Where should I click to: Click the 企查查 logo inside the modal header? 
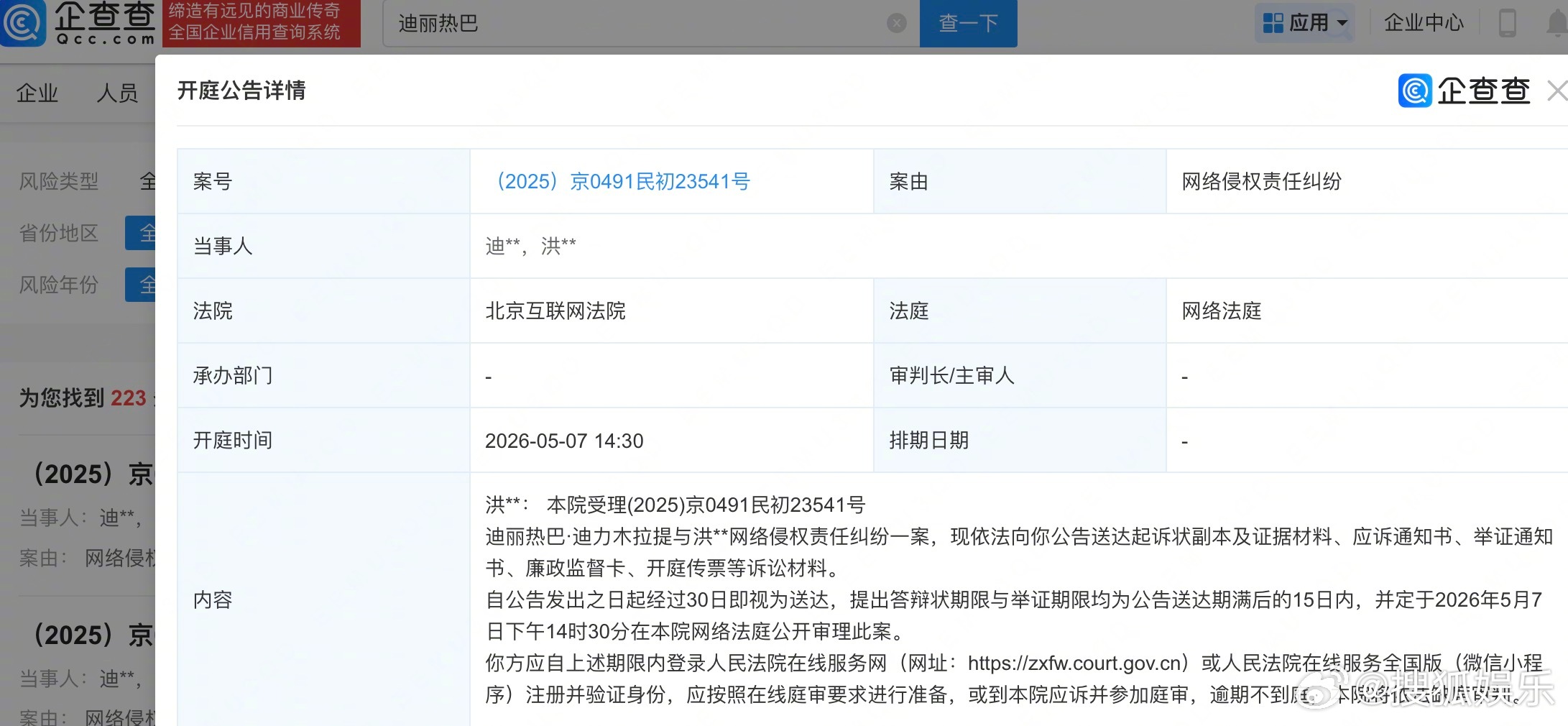point(1462,91)
